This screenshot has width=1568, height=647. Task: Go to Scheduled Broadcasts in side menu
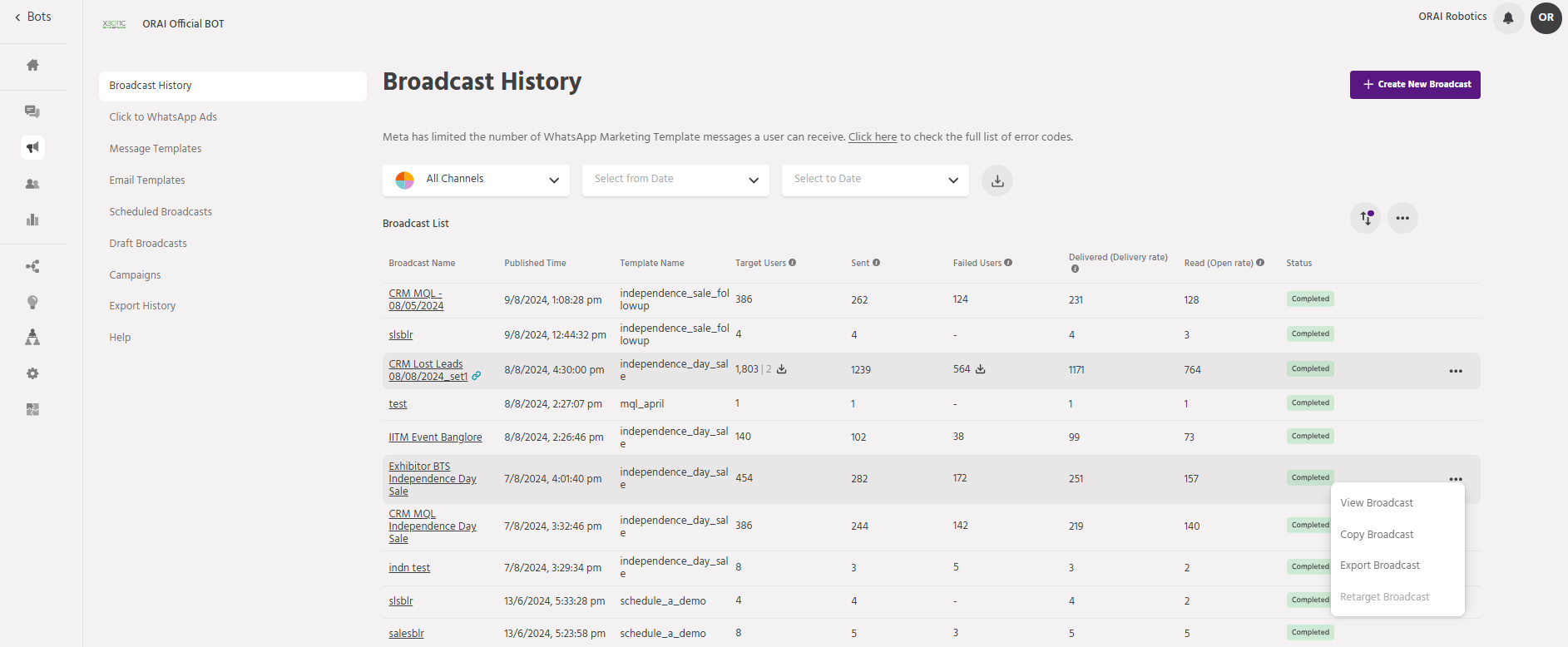click(x=161, y=212)
